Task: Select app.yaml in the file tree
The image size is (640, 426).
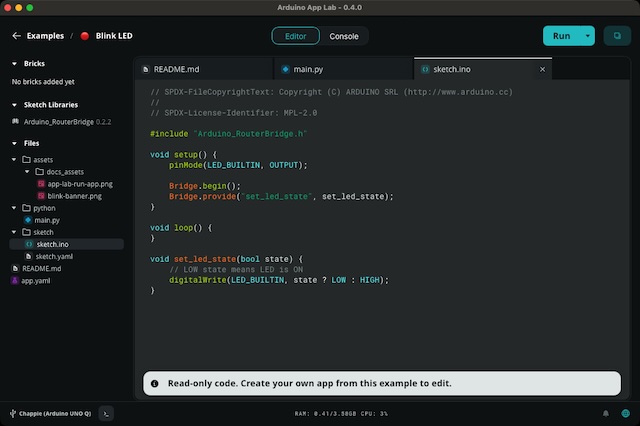Action: [x=34, y=281]
